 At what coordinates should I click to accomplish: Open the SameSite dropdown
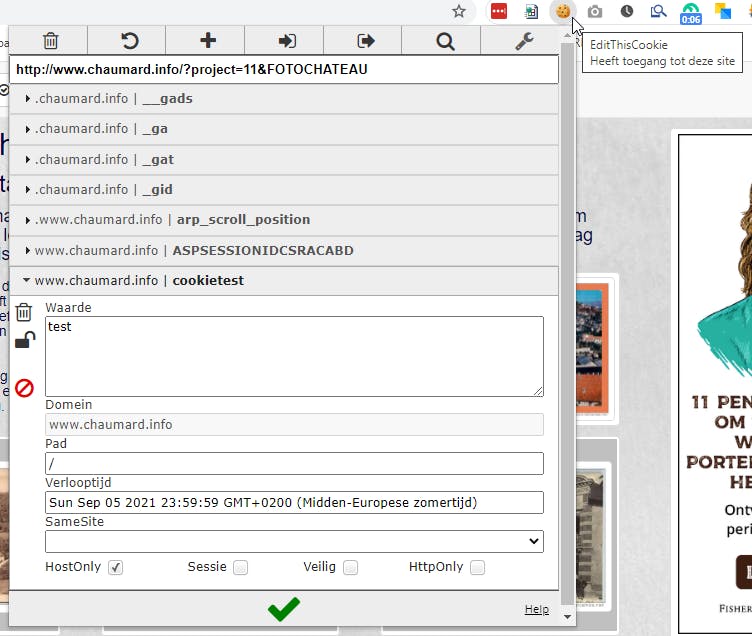point(294,542)
